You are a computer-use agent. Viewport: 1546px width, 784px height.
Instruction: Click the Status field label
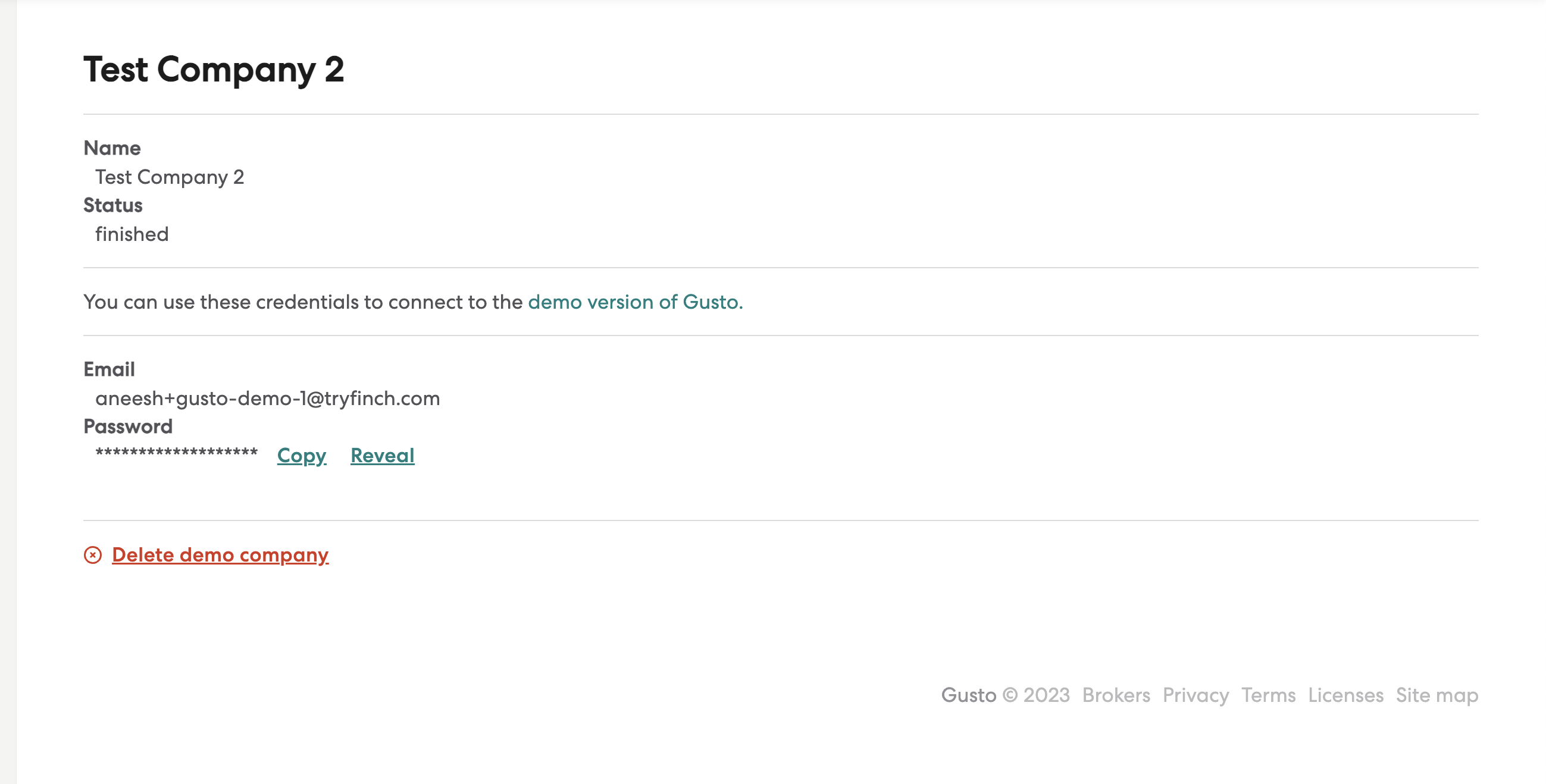[113, 205]
